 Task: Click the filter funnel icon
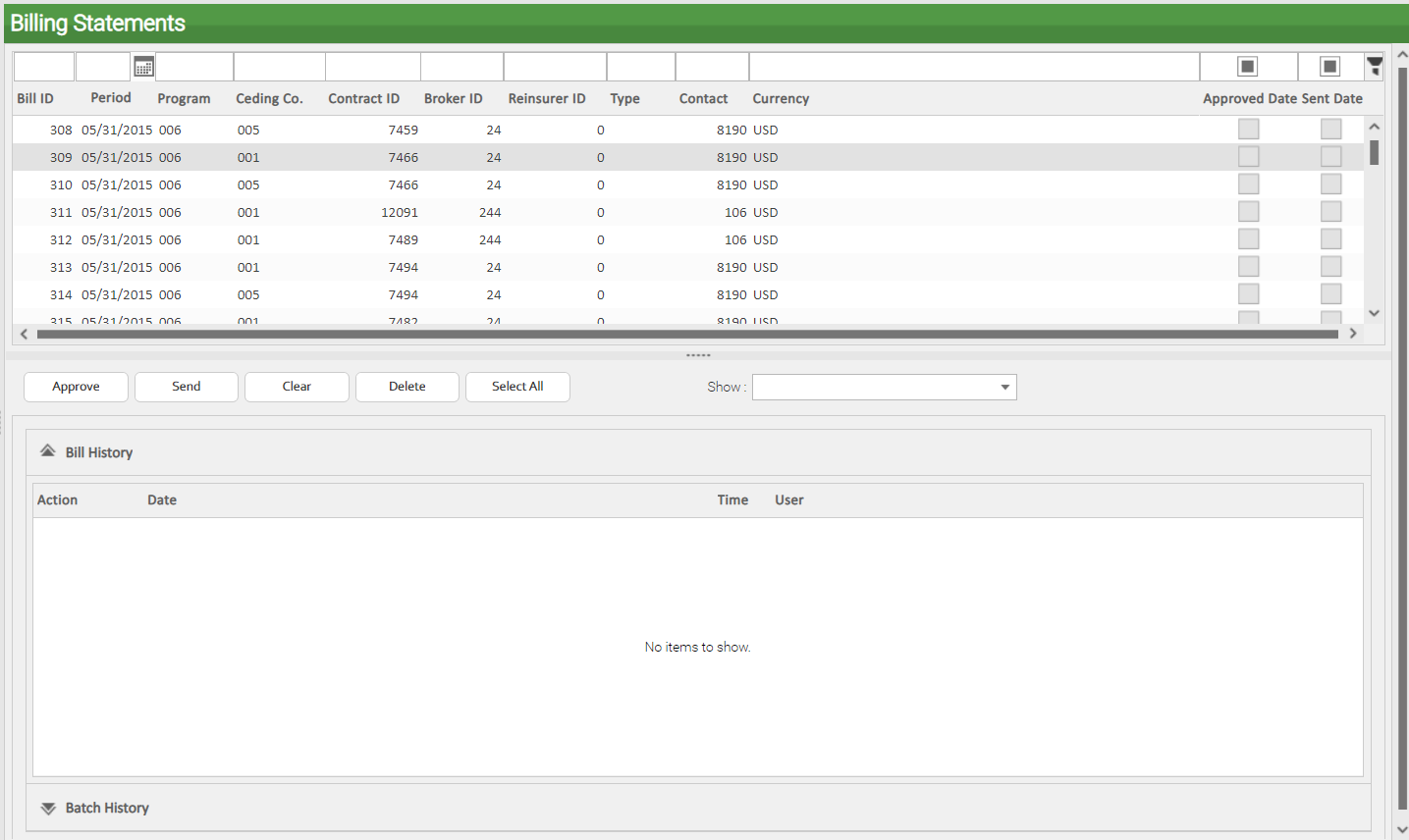coord(1375,67)
